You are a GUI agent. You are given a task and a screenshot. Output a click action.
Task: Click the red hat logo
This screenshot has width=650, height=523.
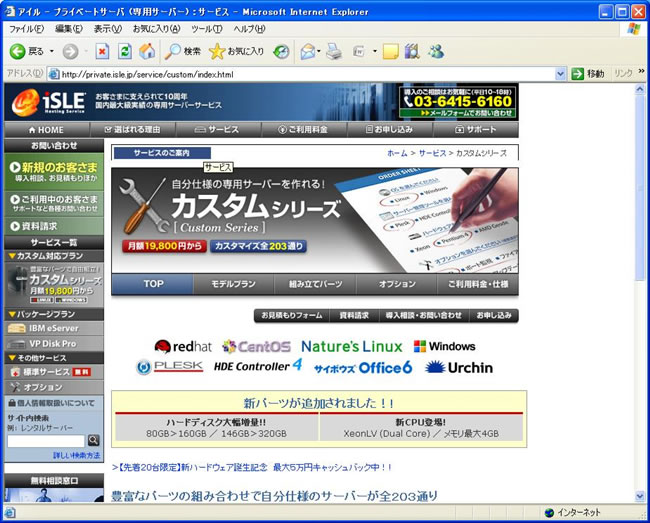pyautogui.click(x=183, y=346)
